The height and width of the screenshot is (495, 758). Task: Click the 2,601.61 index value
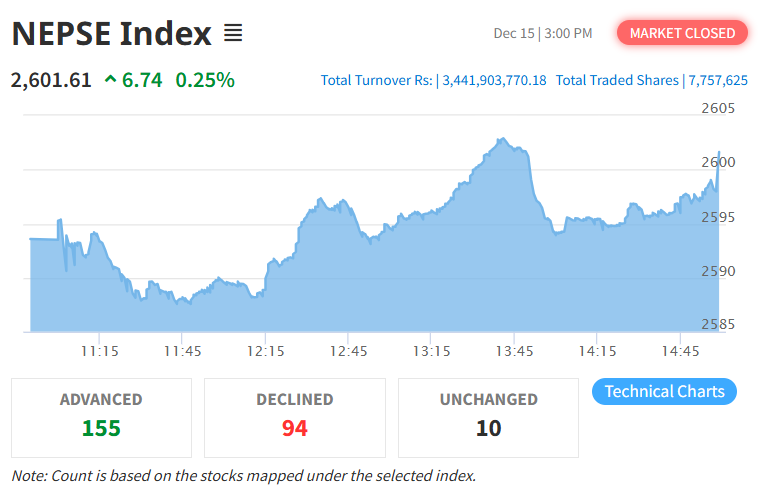pos(51,79)
